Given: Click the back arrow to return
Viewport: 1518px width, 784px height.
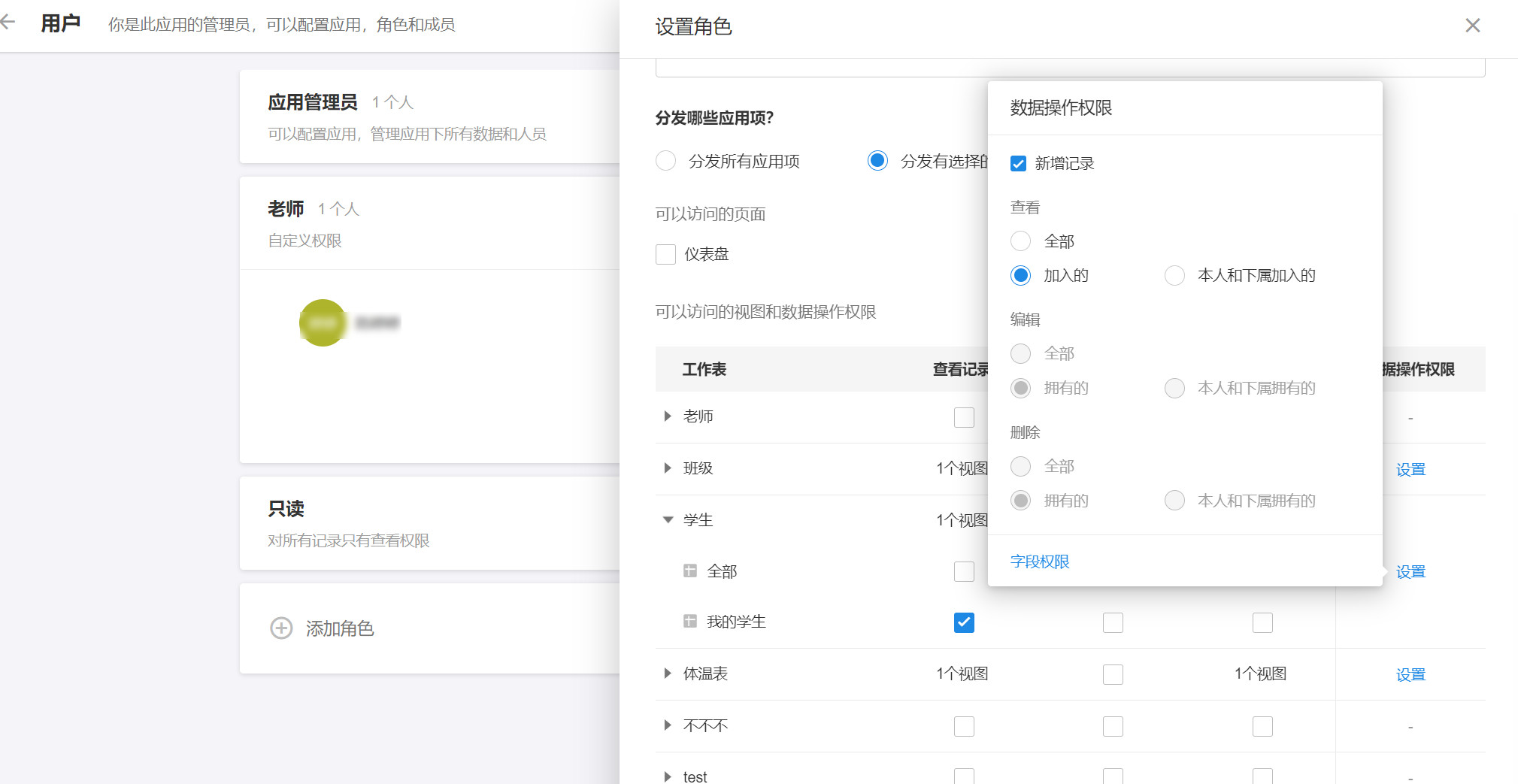Looking at the screenshot, I should [x=9, y=21].
